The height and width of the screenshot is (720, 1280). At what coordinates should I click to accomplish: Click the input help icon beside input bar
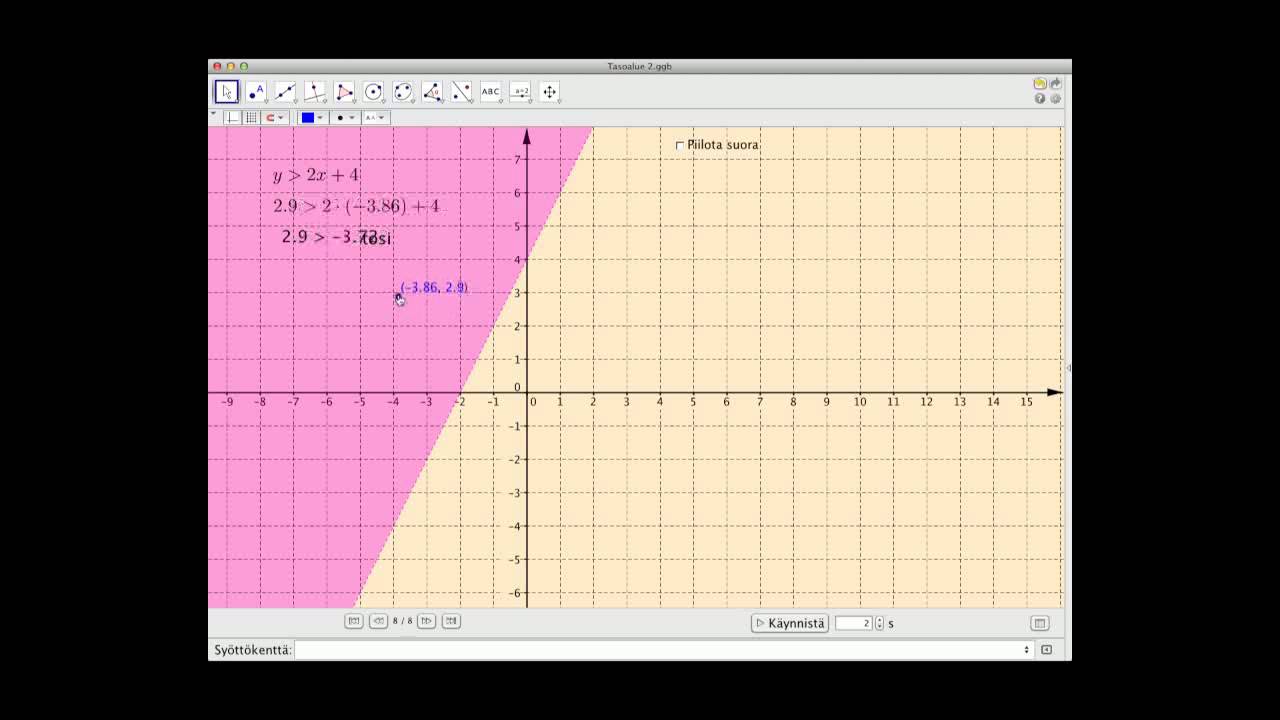[x=1047, y=650]
